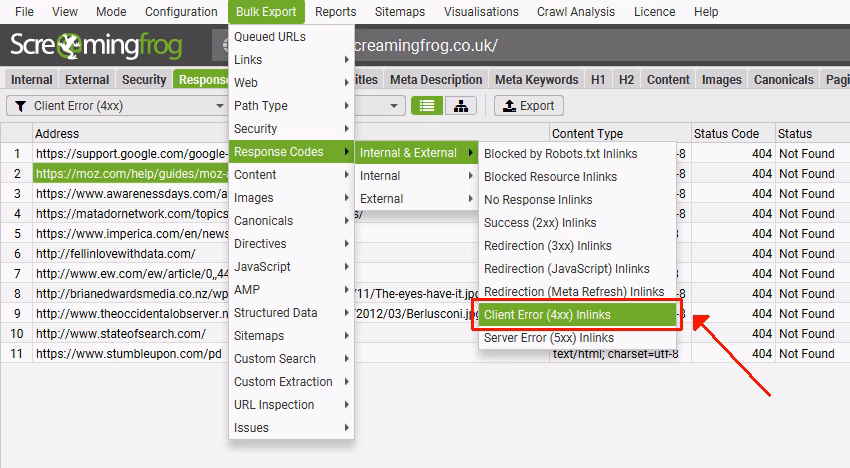Expand the Internal response codes submenu
850x468 pixels.
(x=416, y=176)
